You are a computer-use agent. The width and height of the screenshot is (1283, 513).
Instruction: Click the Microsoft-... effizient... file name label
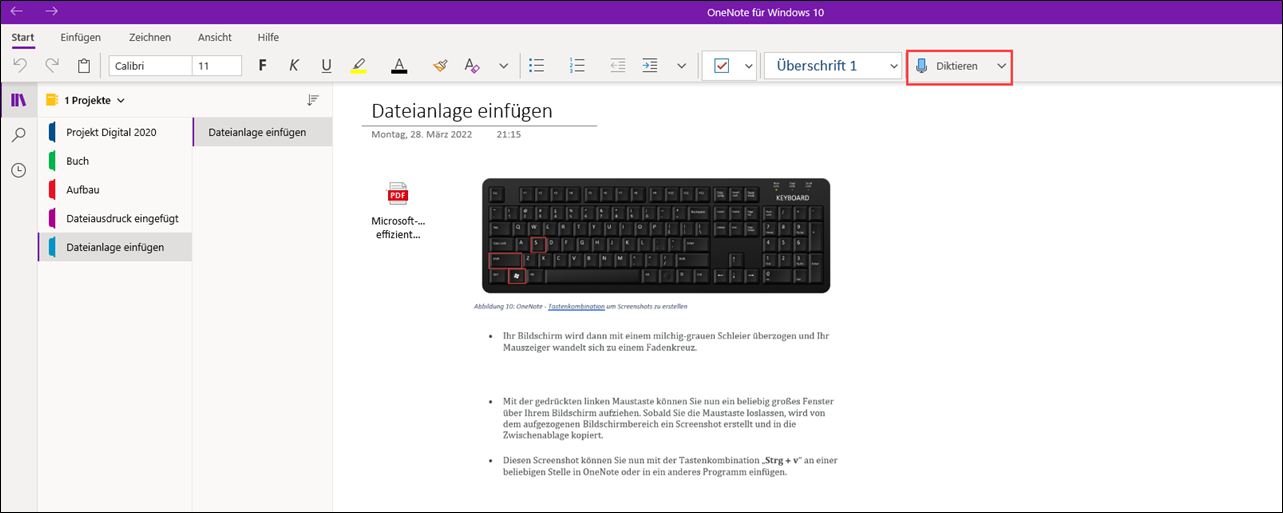click(x=398, y=228)
